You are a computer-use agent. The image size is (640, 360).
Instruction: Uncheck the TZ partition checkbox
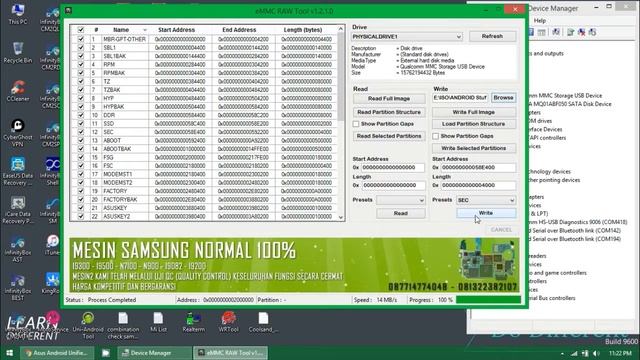pyautogui.click(x=80, y=81)
